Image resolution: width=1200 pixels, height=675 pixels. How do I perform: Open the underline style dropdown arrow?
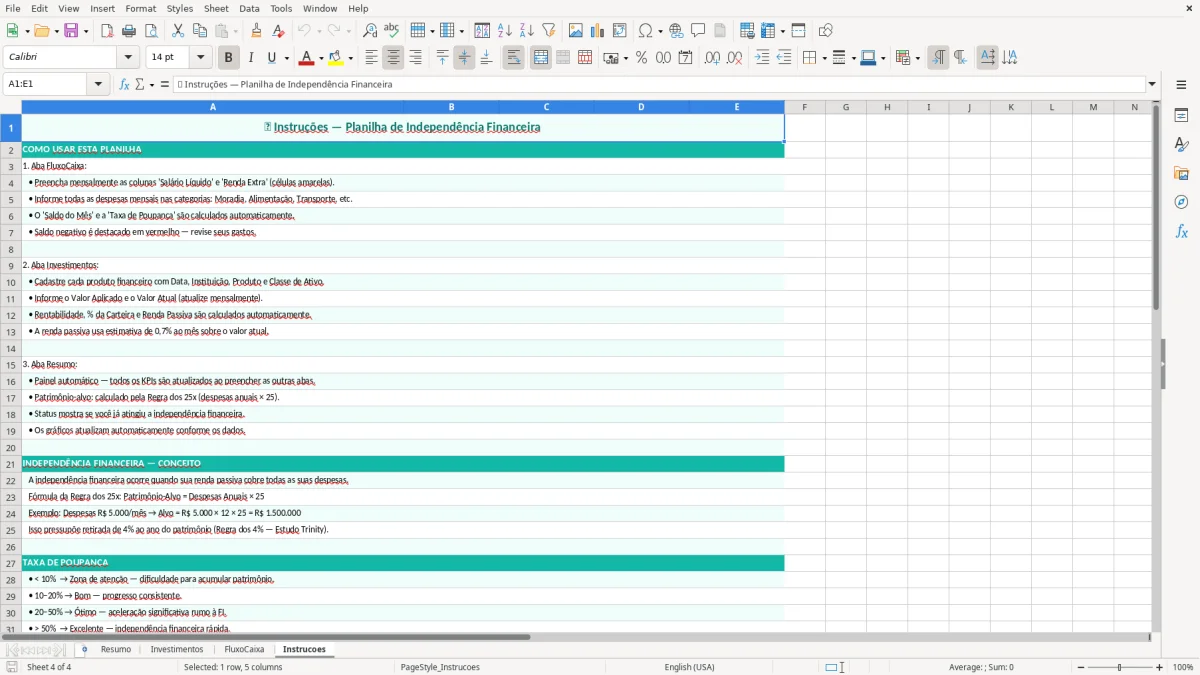coord(286,58)
